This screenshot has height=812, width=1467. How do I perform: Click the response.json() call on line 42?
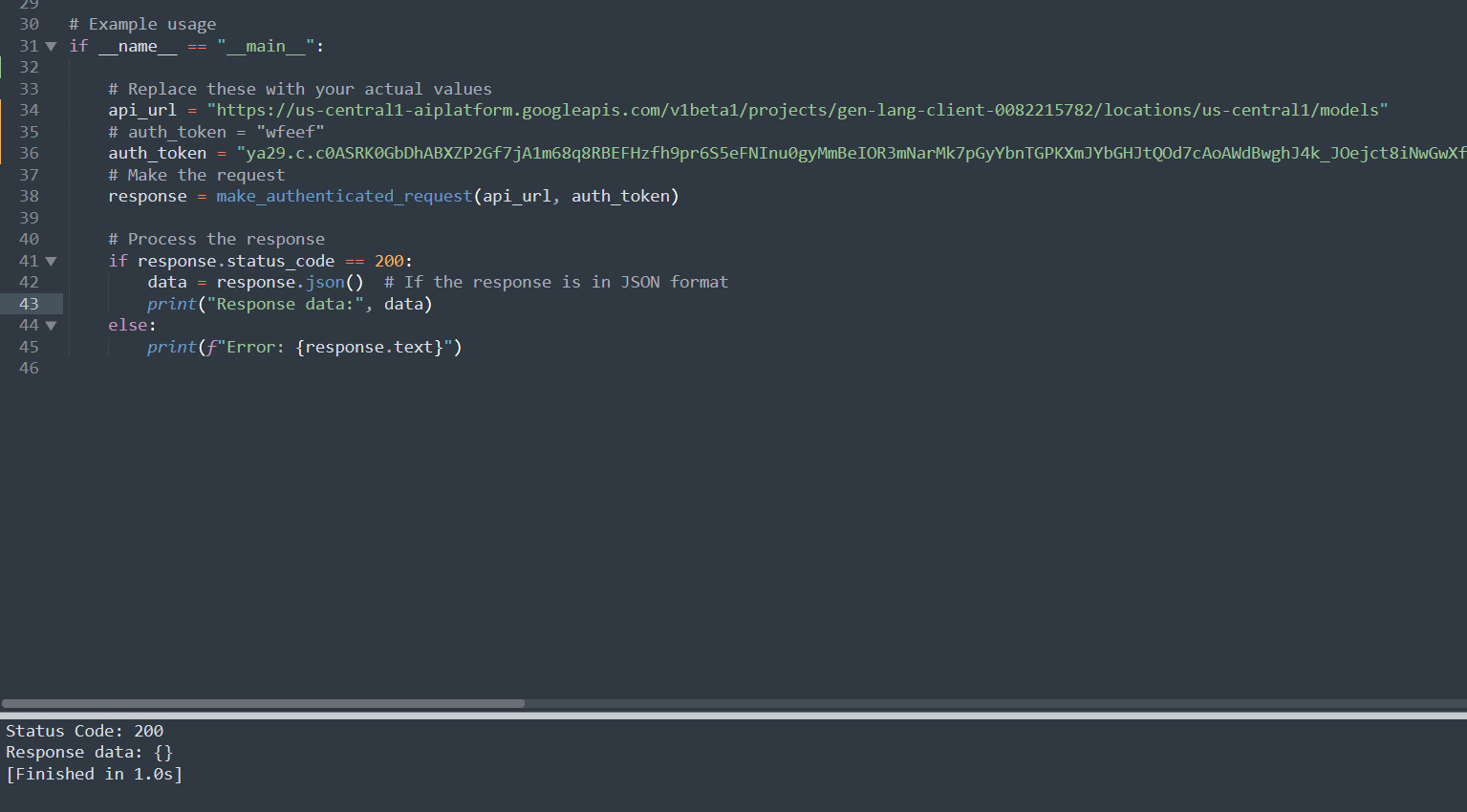point(290,282)
